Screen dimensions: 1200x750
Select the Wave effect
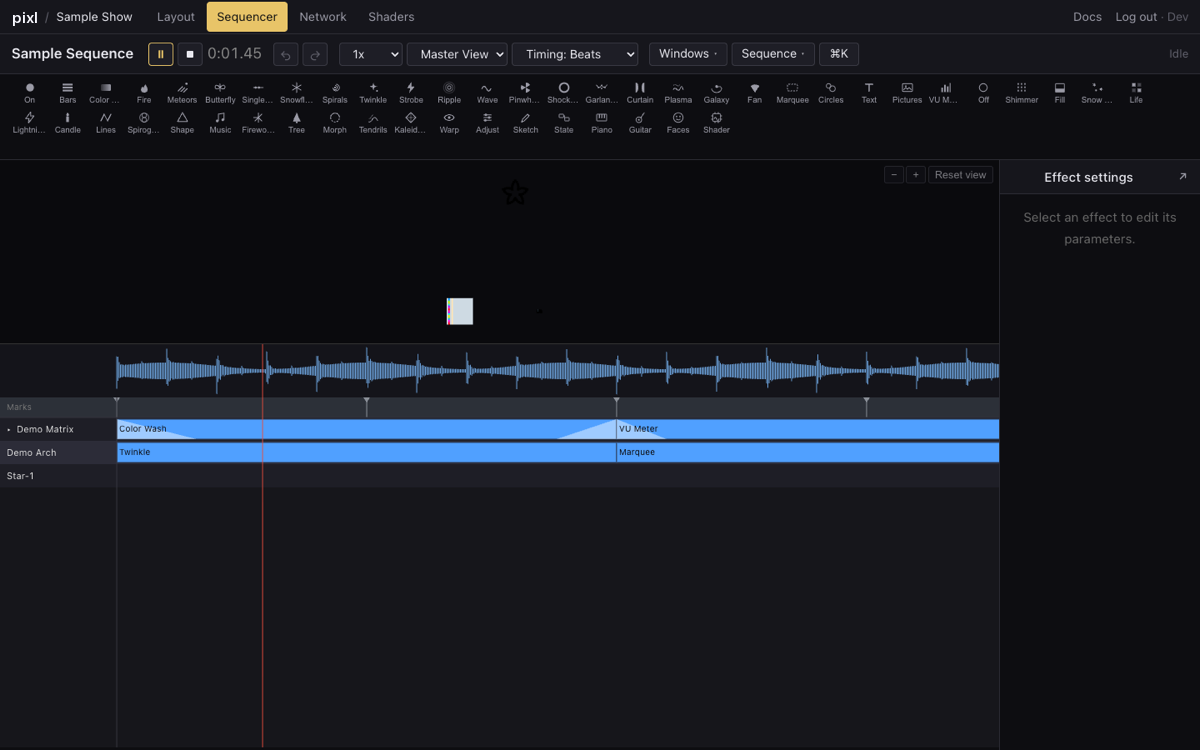coord(487,93)
